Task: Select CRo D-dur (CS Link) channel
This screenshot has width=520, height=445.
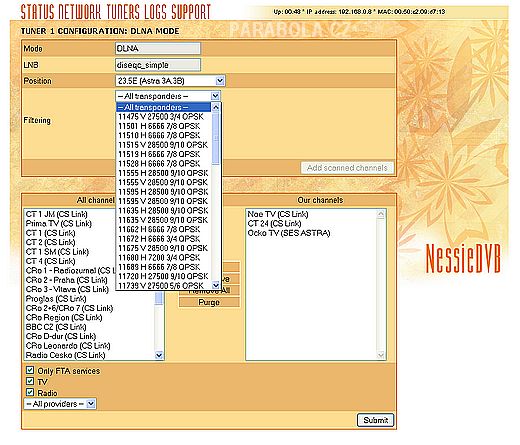Action: (61, 336)
